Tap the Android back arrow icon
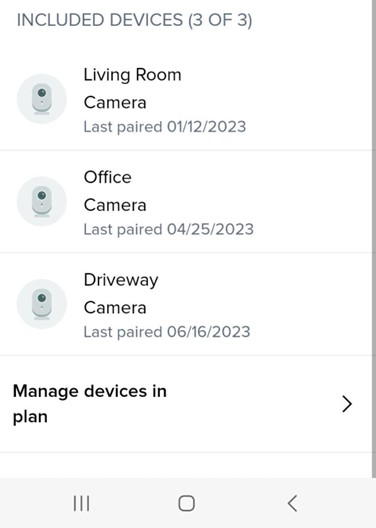Image resolution: width=376 pixels, height=528 pixels. click(292, 503)
